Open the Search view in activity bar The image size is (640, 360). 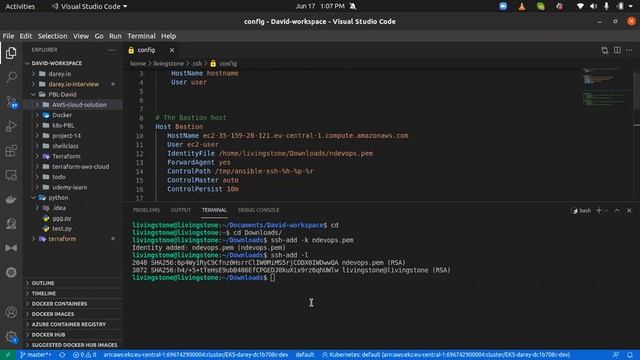(11, 77)
